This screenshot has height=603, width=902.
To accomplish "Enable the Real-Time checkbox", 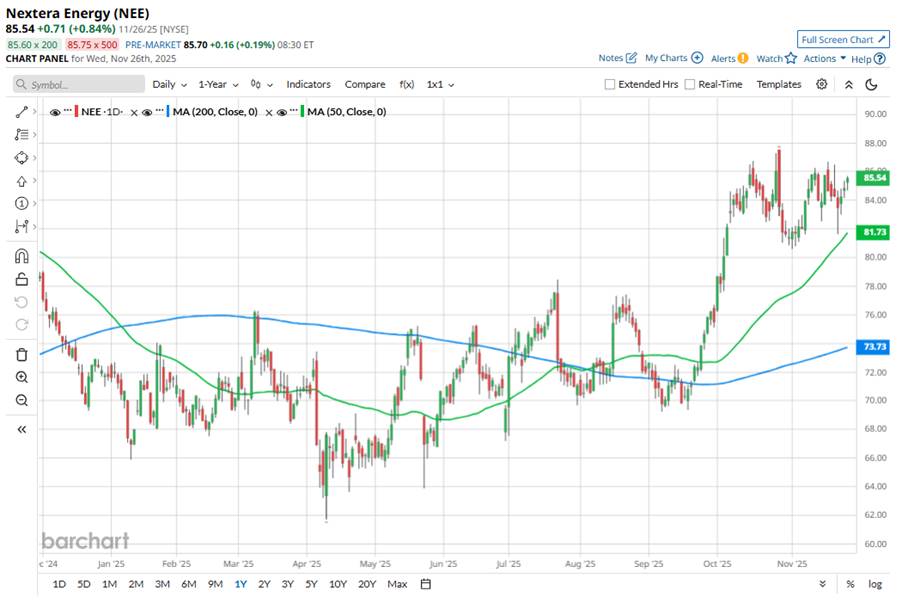I will click(690, 85).
